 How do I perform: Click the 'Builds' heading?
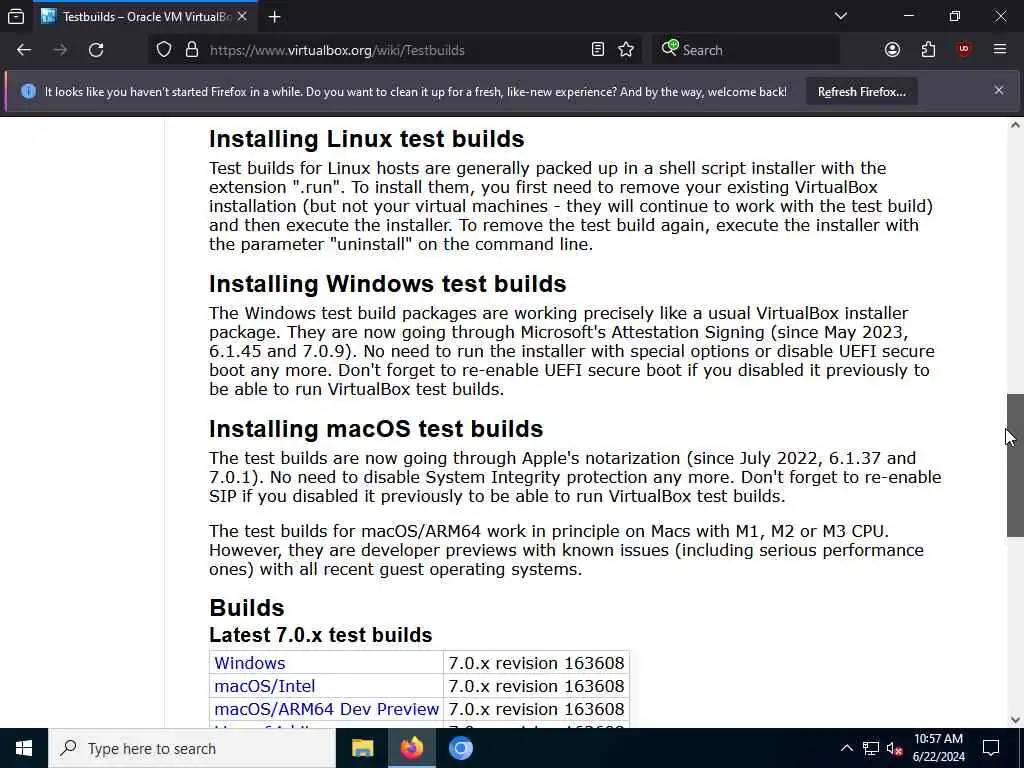(x=247, y=608)
